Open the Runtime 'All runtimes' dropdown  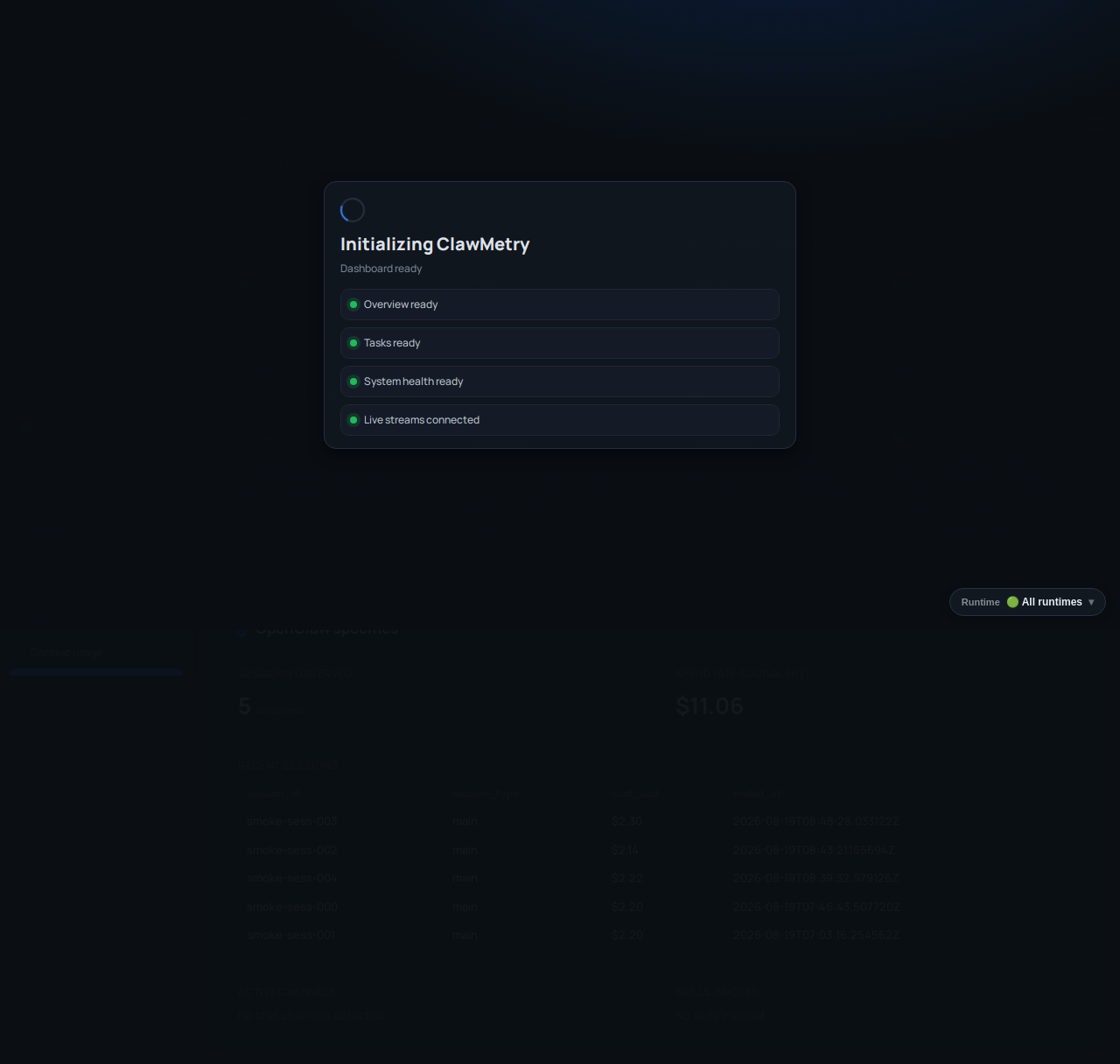pyautogui.click(x=1027, y=602)
